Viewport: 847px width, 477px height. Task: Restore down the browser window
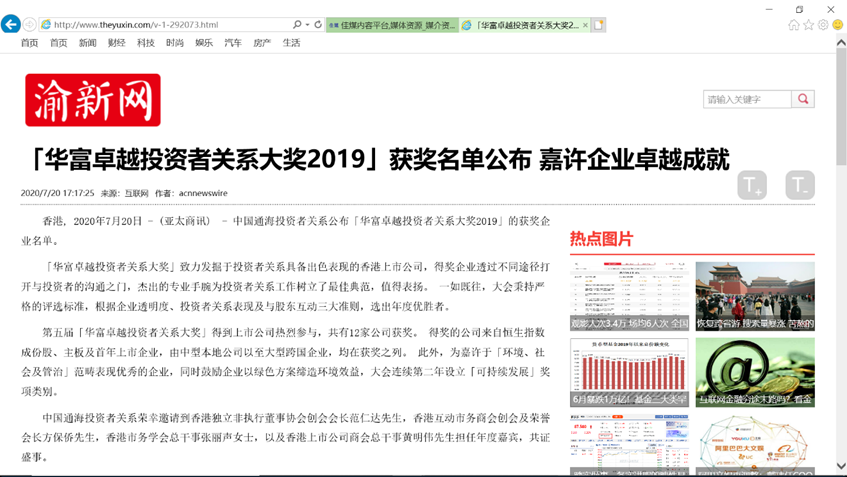799,9
